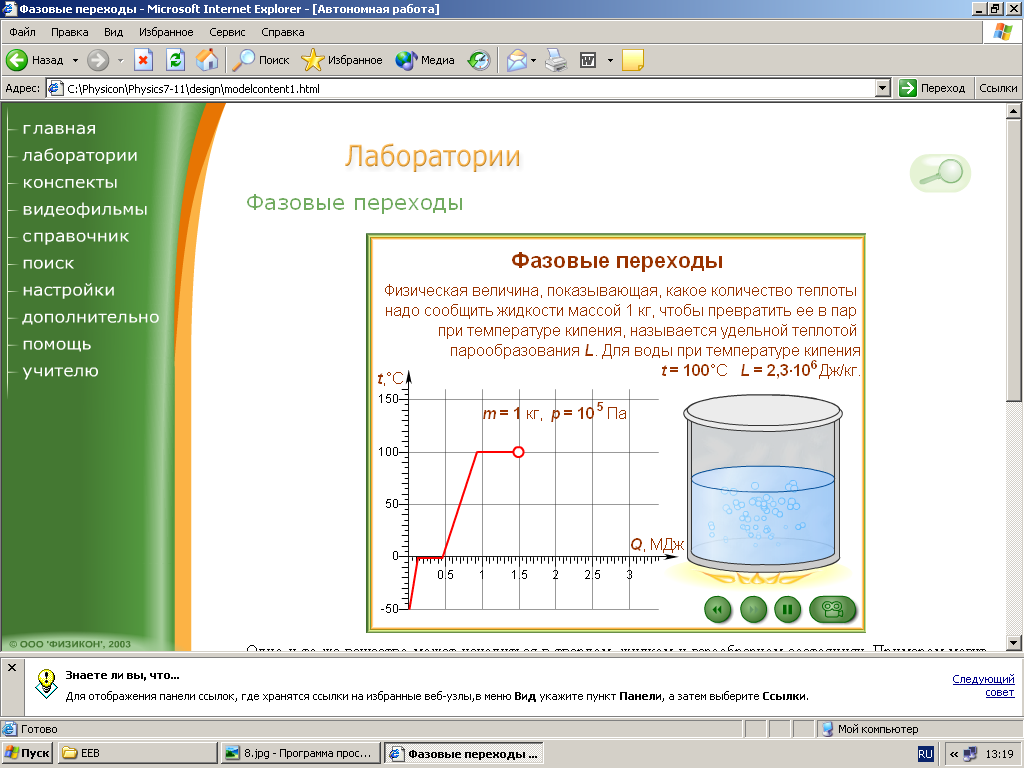This screenshot has height=768, width=1024.
Task: Click the page scroll up arrow
Action: tap(1014, 111)
